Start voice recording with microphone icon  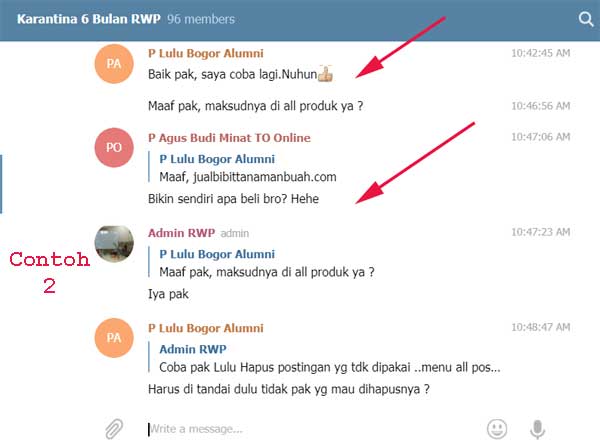point(537,429)
